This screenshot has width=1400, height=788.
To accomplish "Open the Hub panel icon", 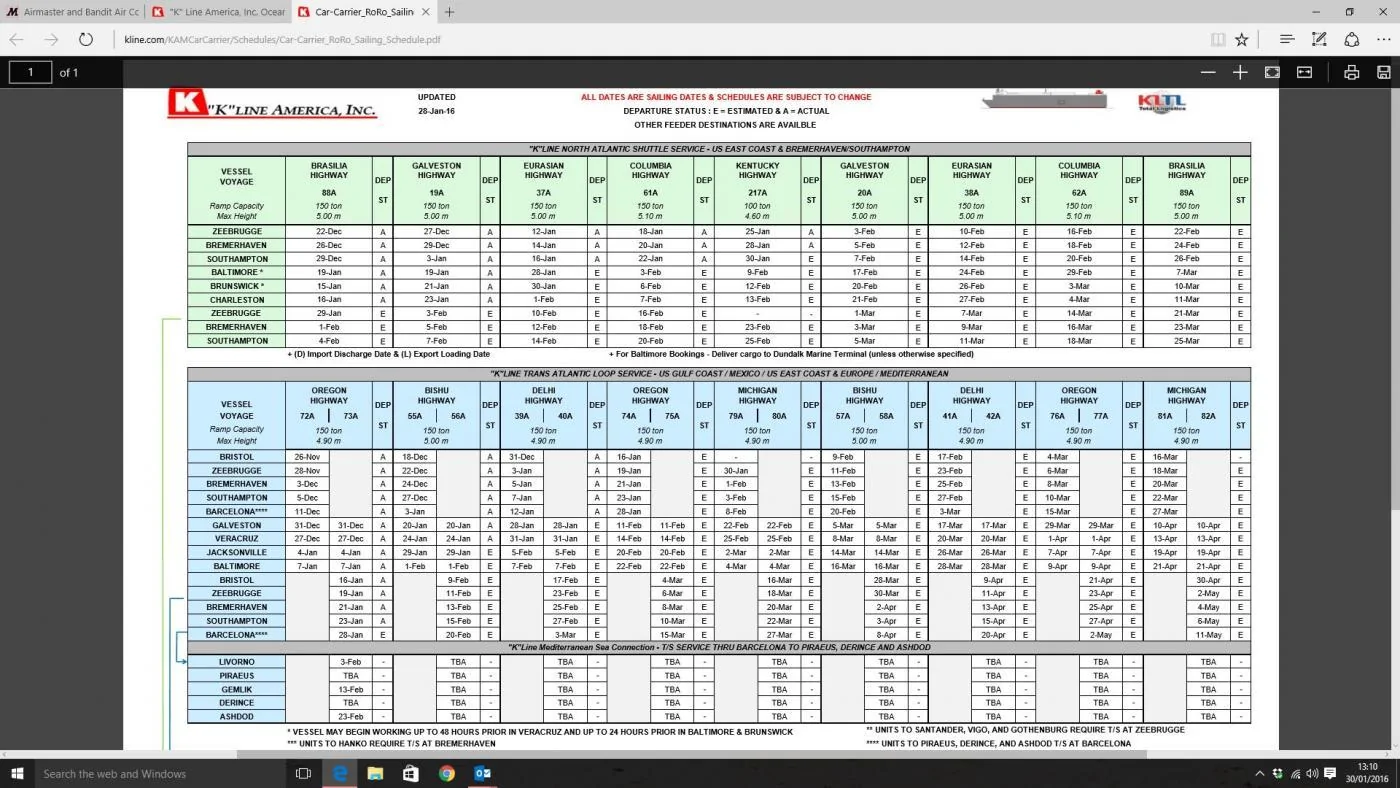I will (1287, 39).
